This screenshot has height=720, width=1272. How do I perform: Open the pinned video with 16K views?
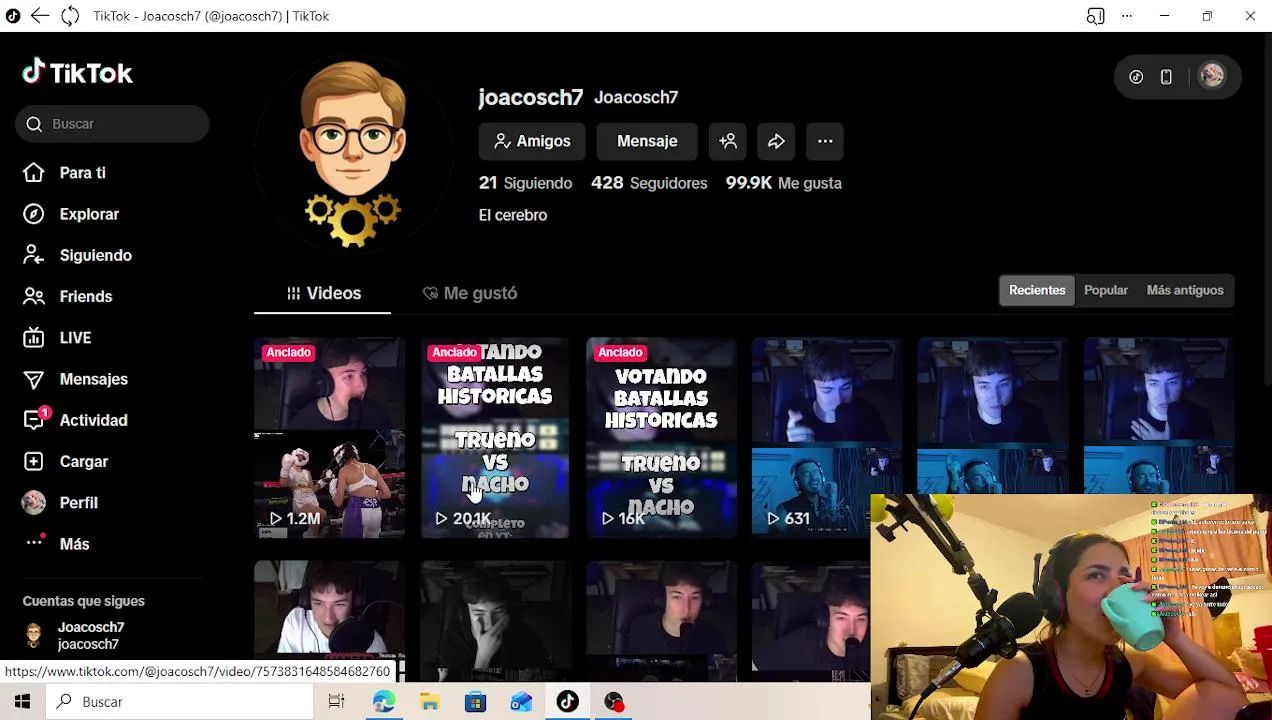point(661,438)
